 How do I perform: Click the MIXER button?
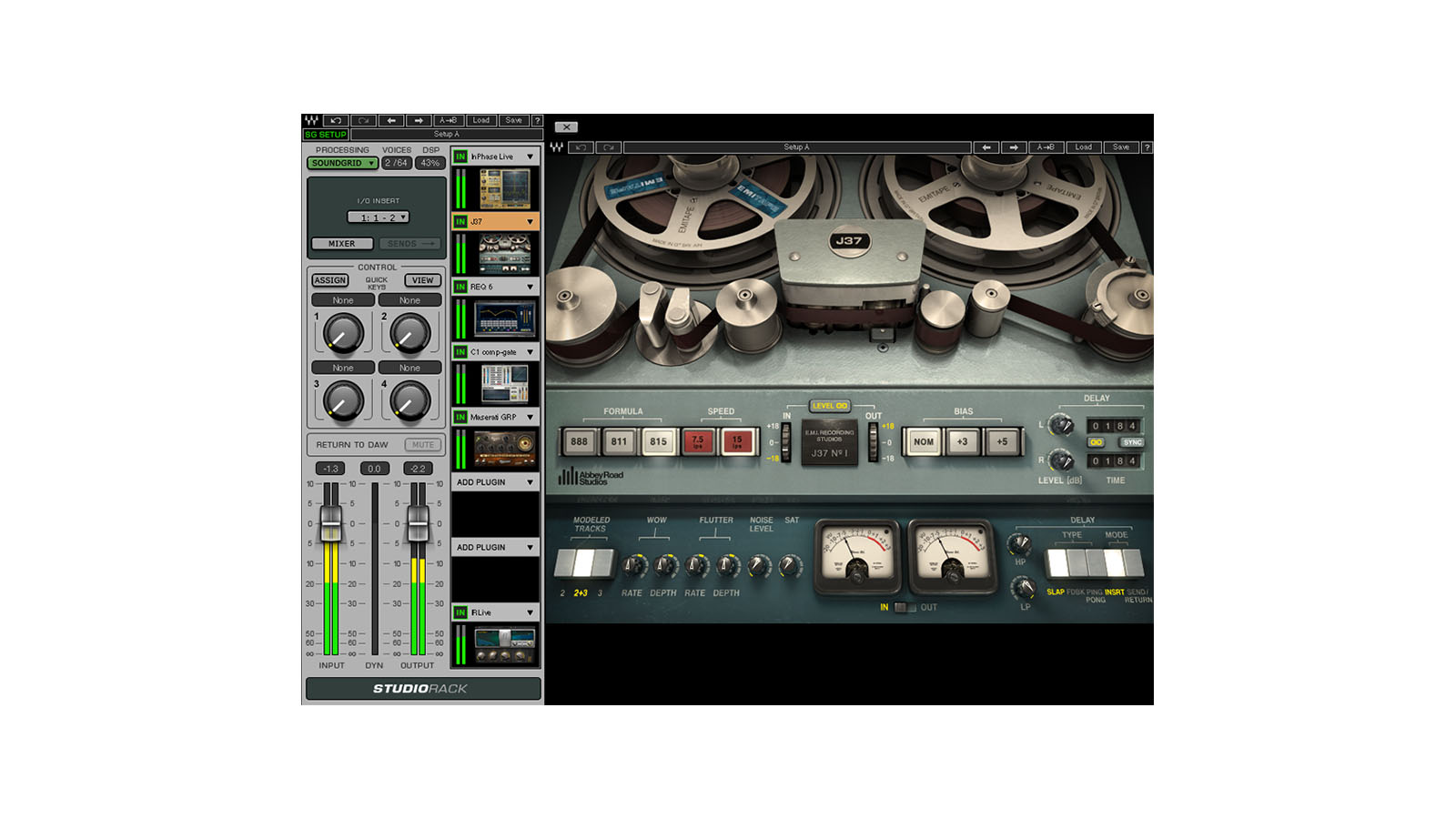click(342, 244)
